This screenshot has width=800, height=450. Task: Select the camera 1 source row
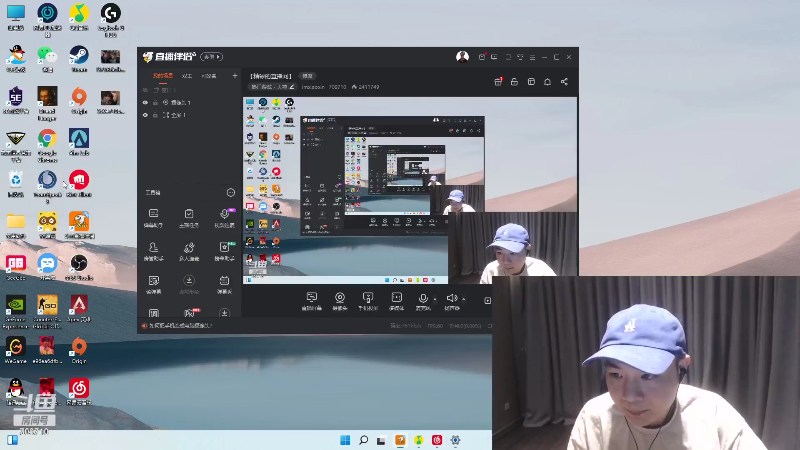coord(190,103)
